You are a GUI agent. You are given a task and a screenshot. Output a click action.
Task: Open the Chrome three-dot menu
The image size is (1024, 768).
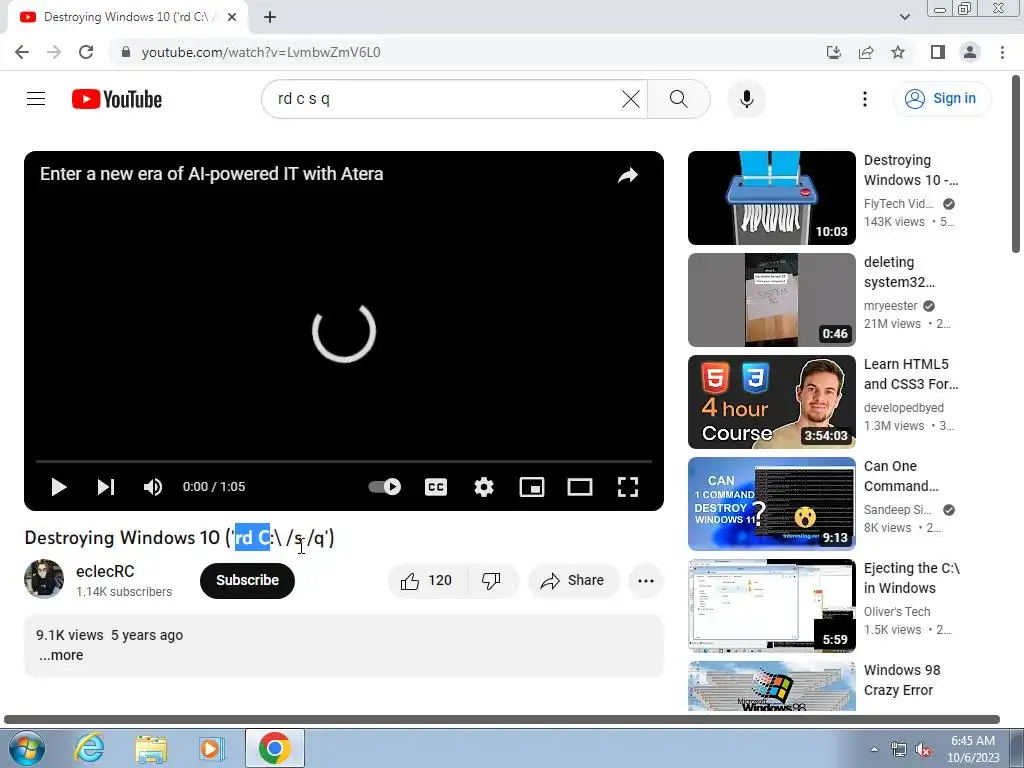[1002, 52]
